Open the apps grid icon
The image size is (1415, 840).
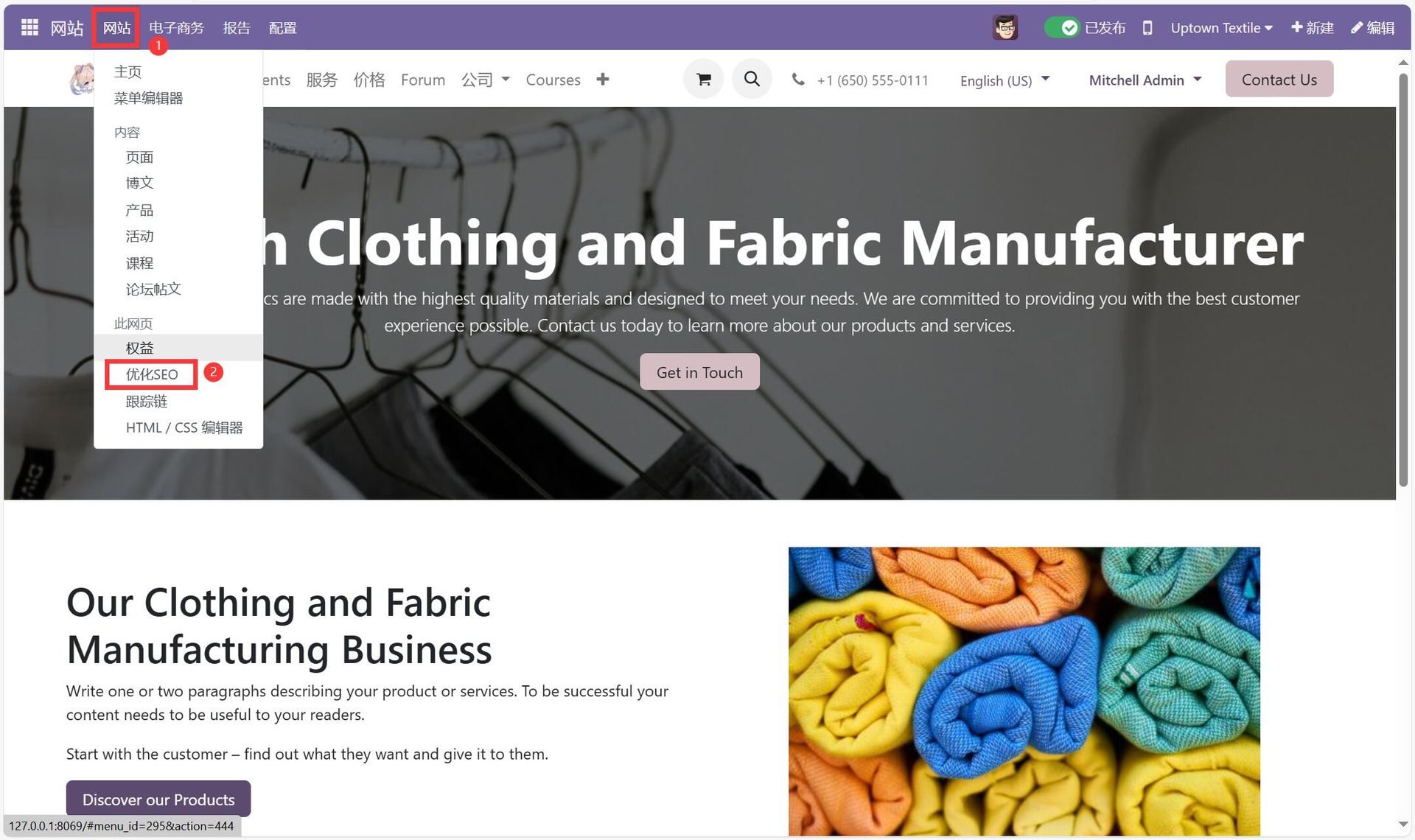29,28
